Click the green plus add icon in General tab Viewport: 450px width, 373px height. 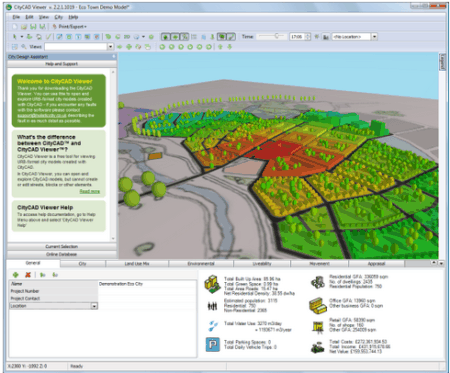pos(15,275)
